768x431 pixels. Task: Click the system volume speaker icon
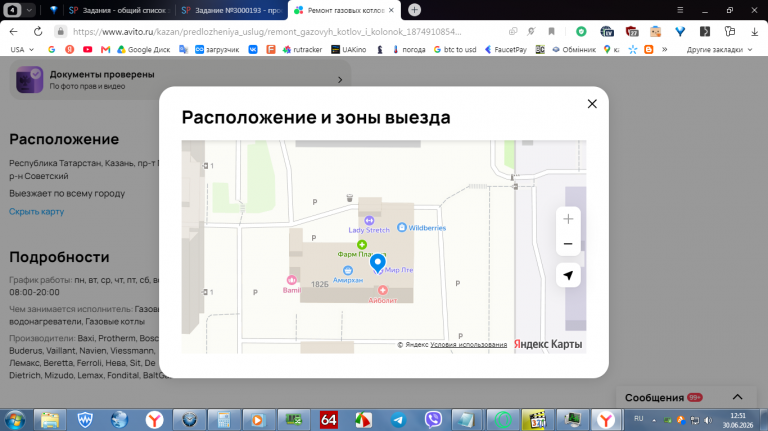pyautogui.click(x=708, y=420)
